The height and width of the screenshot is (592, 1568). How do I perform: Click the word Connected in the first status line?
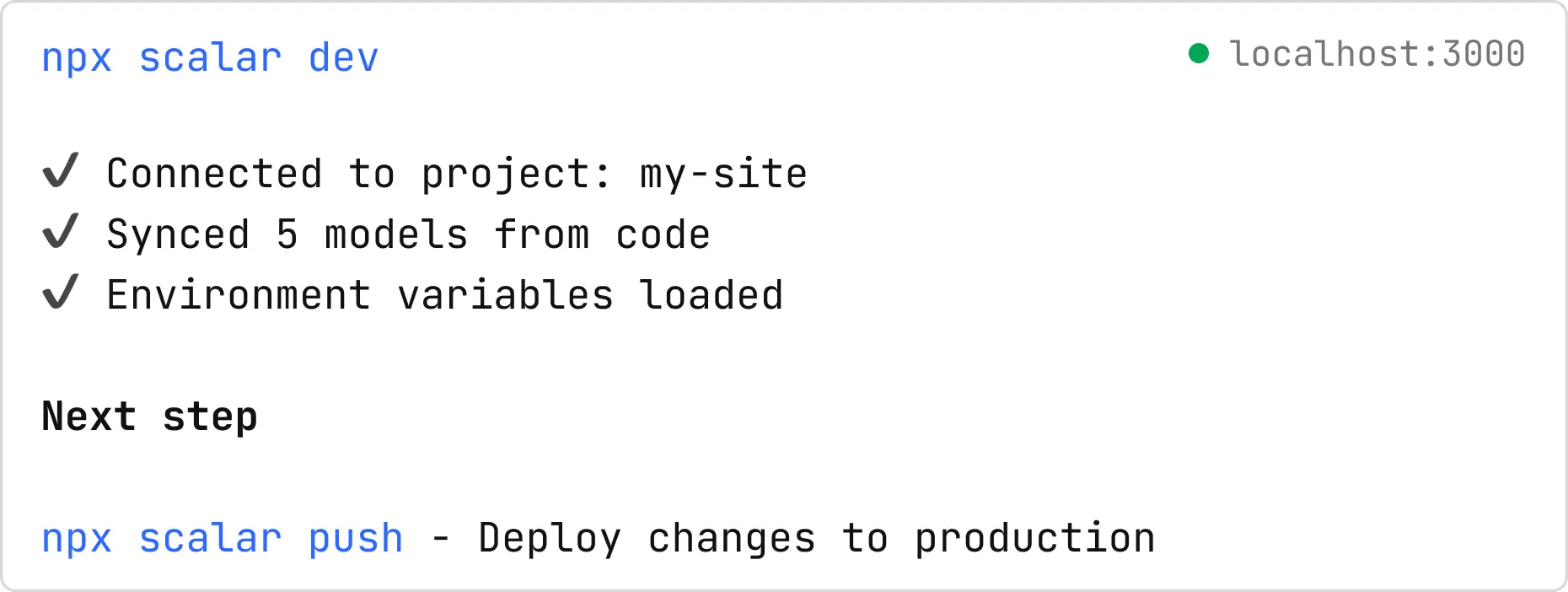pos(214,174)
